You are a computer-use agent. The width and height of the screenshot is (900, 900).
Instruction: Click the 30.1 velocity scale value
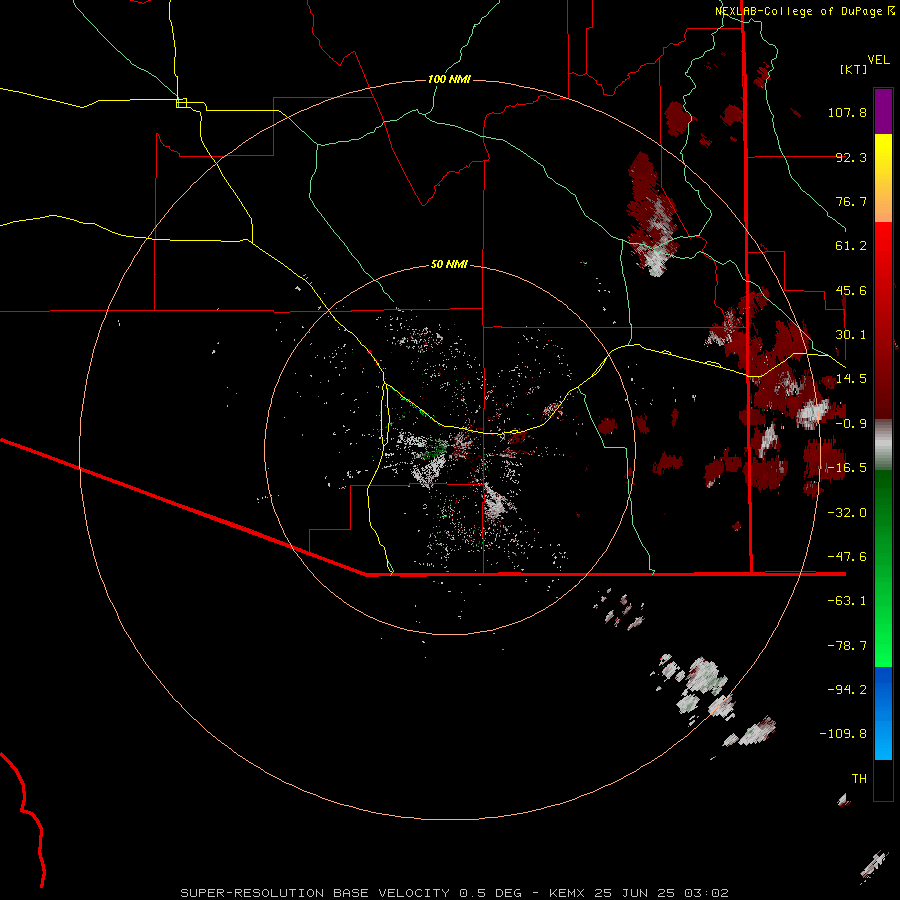coord(851,335)
